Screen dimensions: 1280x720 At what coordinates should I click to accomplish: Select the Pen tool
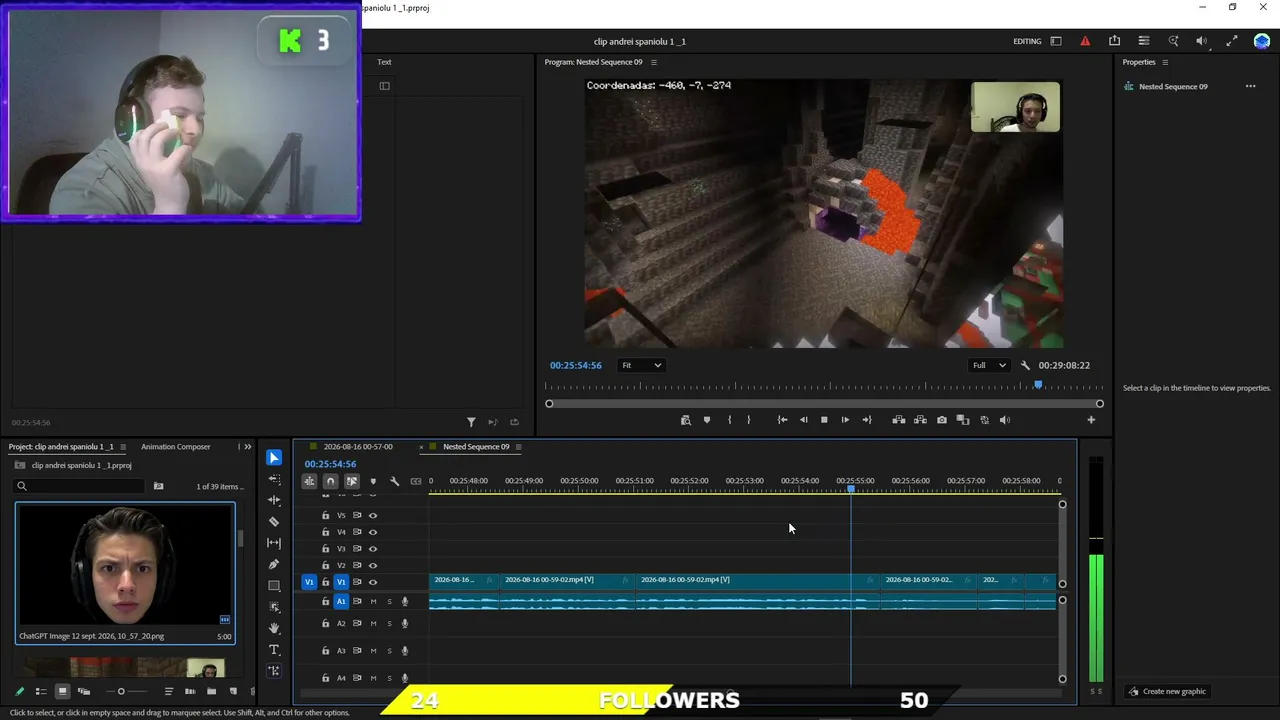(x=274, y=564)
